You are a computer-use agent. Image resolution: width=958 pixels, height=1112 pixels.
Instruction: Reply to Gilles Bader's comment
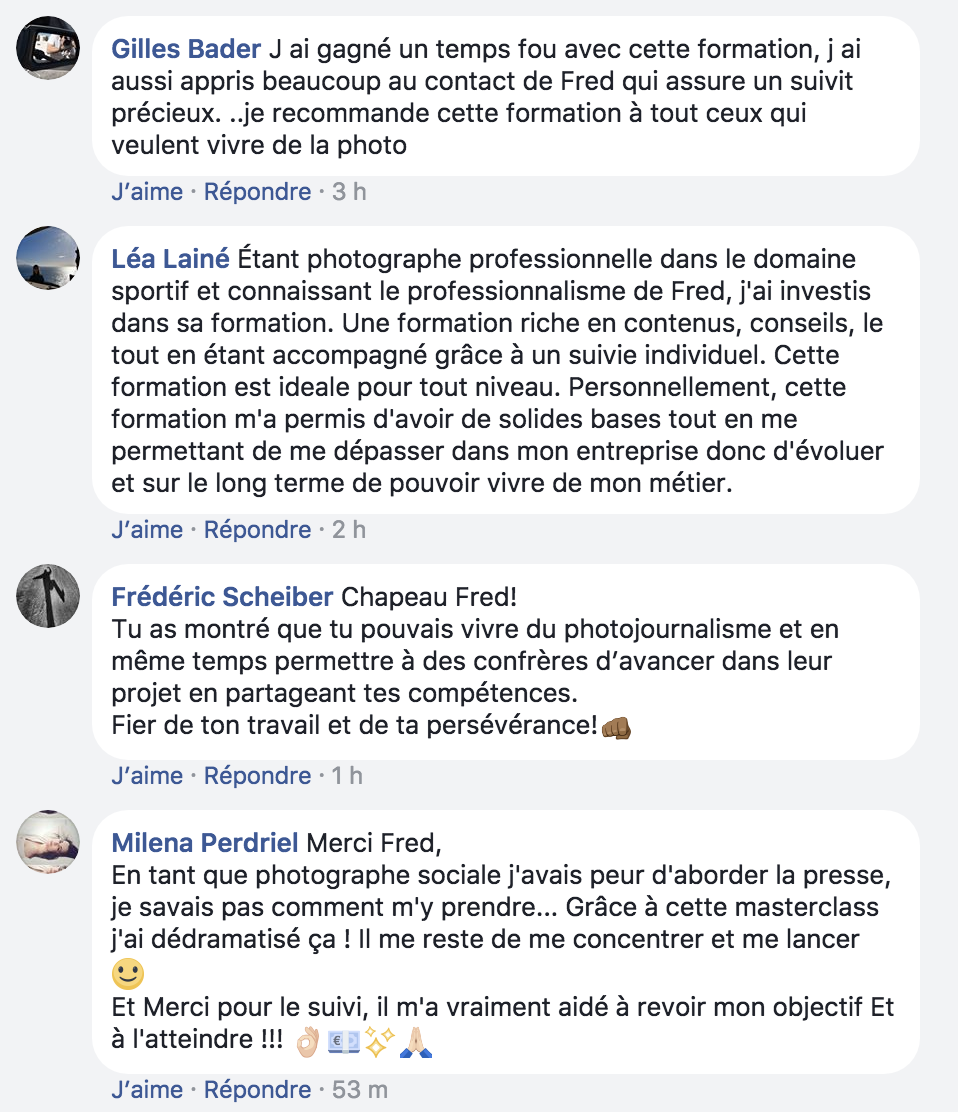(258, 191)
